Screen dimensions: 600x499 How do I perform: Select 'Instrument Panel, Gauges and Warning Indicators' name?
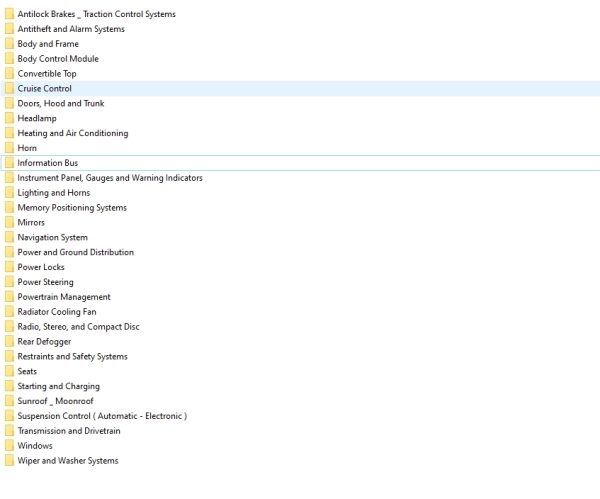point(110,178)
